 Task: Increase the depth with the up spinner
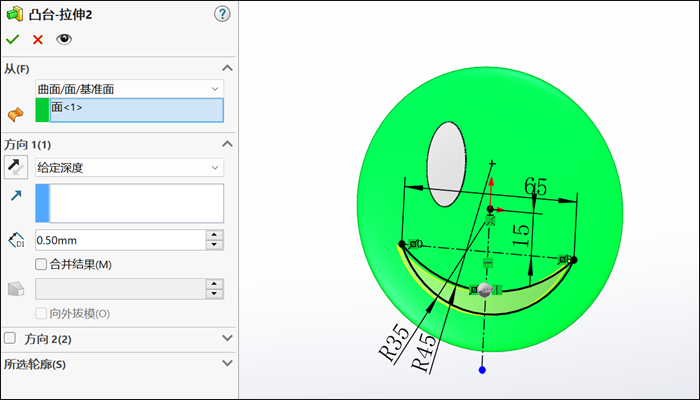(x=215, y=235)
